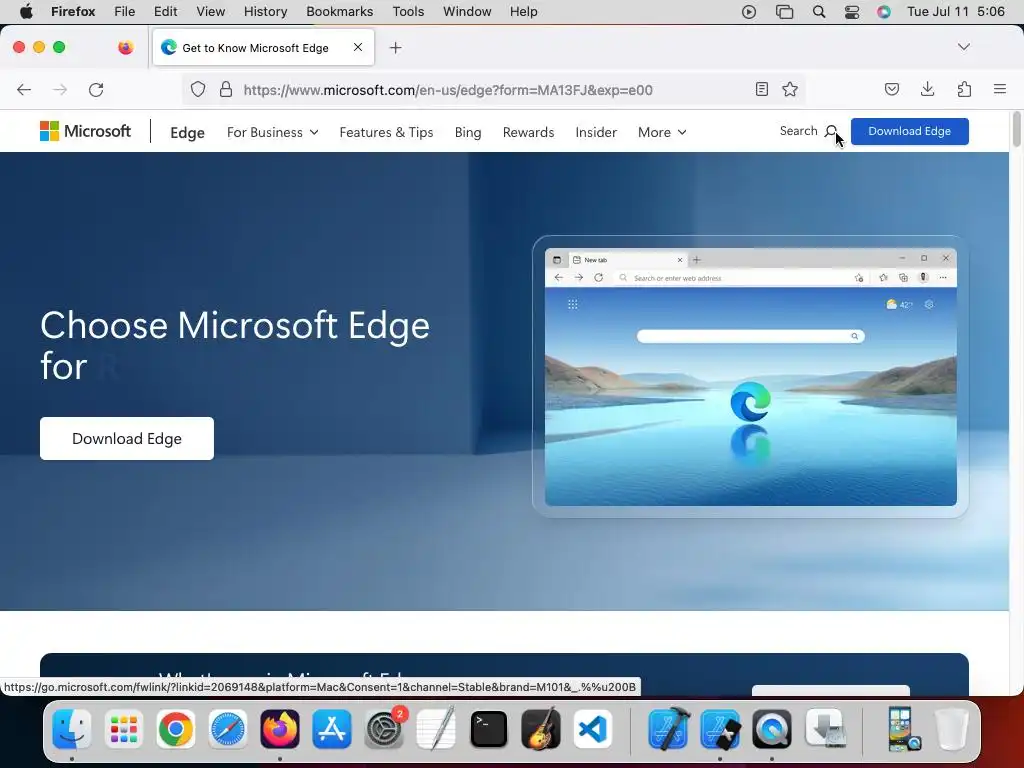Click the menu bar date and time
Viewport: 1024px width, 768px height.
point(955,12)
